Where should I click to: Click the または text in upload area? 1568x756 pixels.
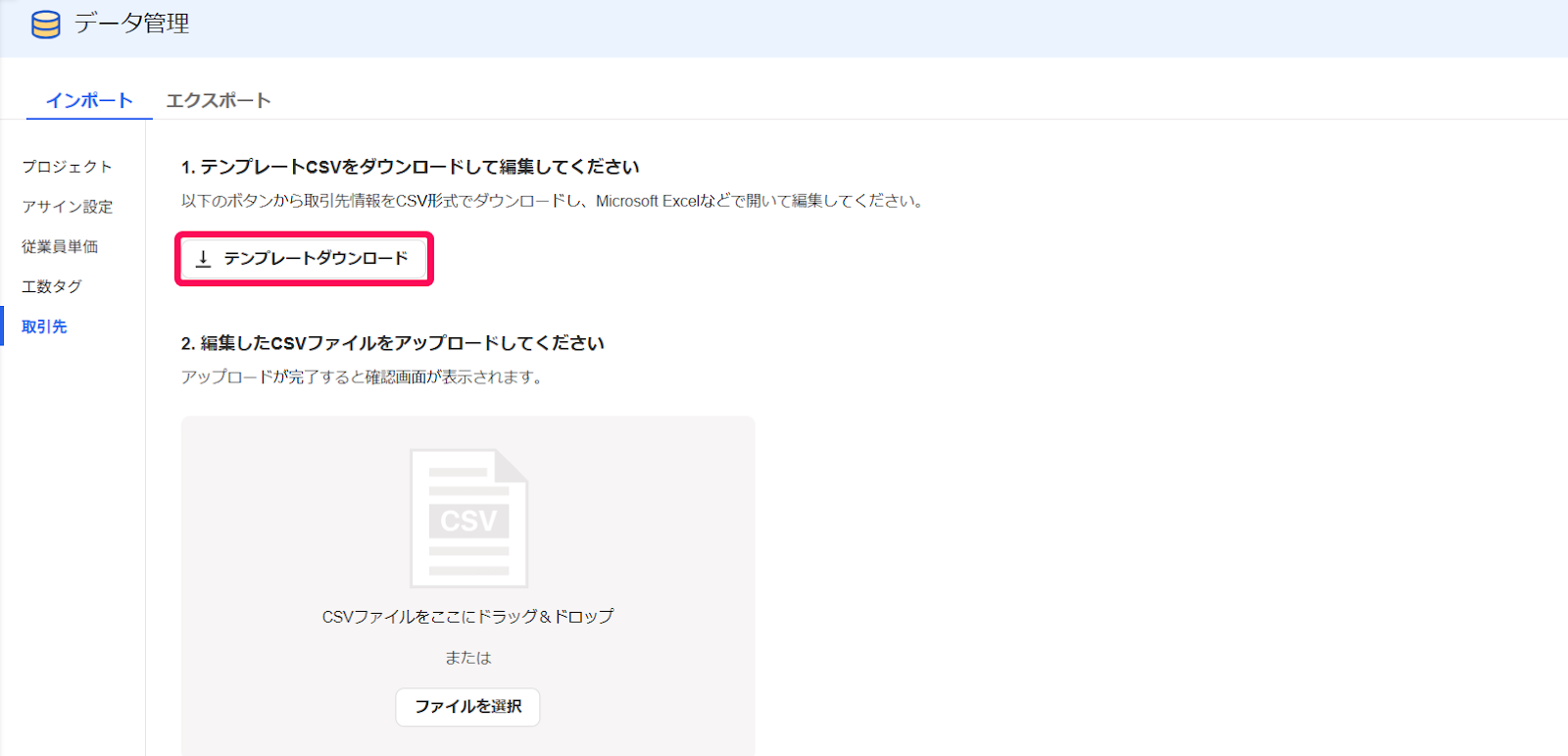467,658
